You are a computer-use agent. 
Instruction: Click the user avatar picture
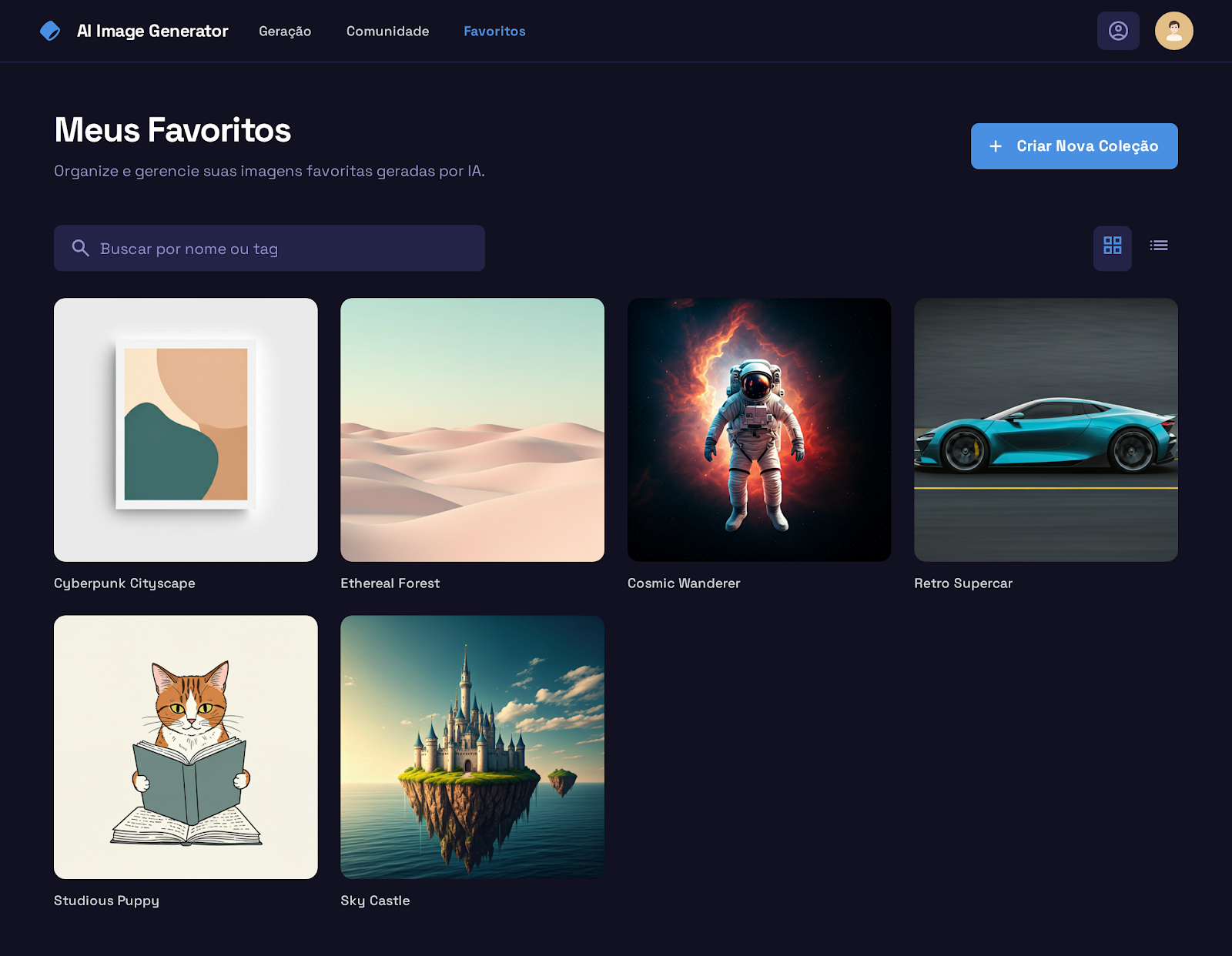click(1173, 31)
